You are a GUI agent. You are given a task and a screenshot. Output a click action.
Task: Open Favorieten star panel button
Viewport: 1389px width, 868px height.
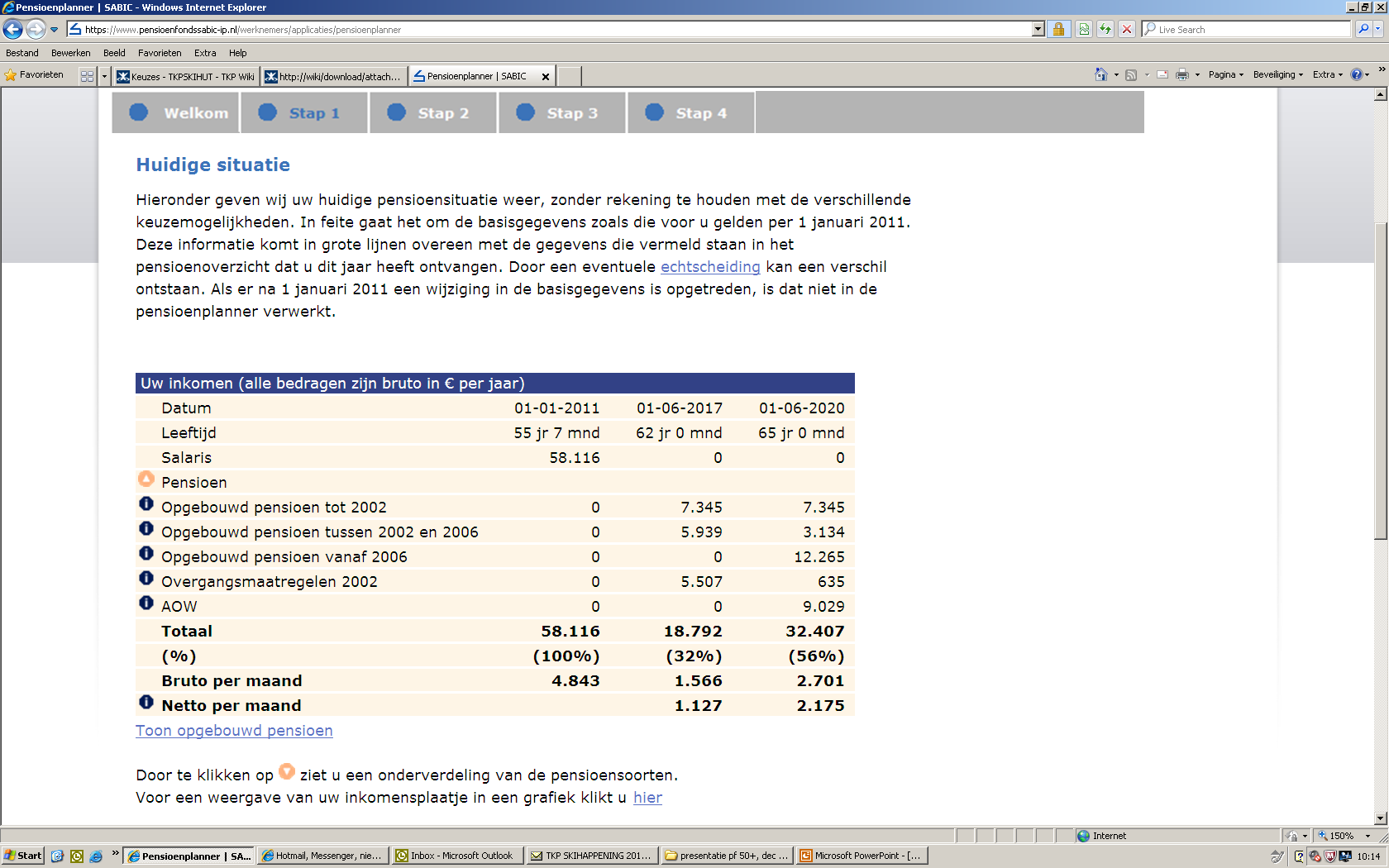[x=34, y=75]
